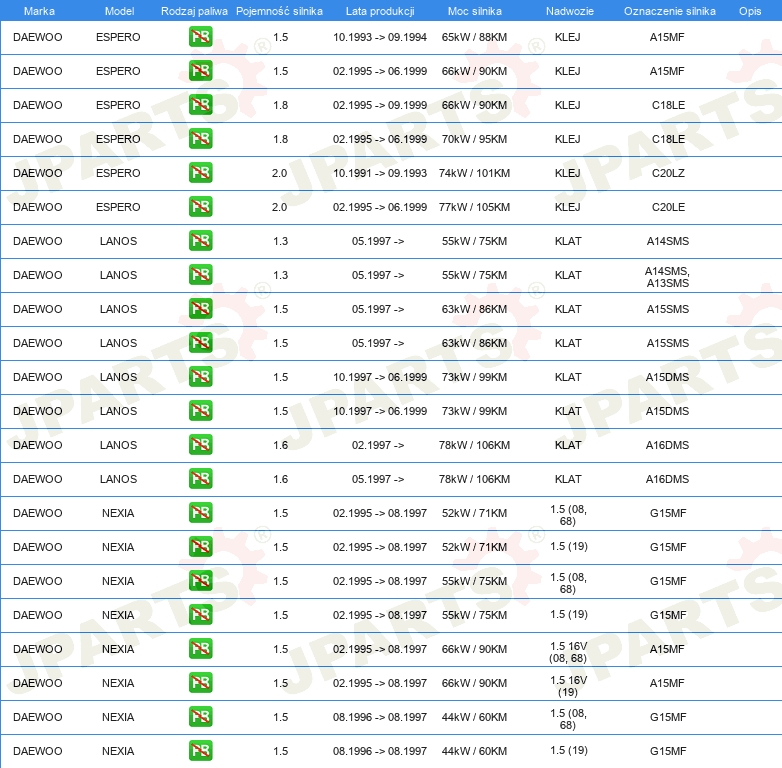Screen dimensions: 782x768
Task: Click fuel icon in ESPERO C20LZ row
Action: tap(200, 173)
